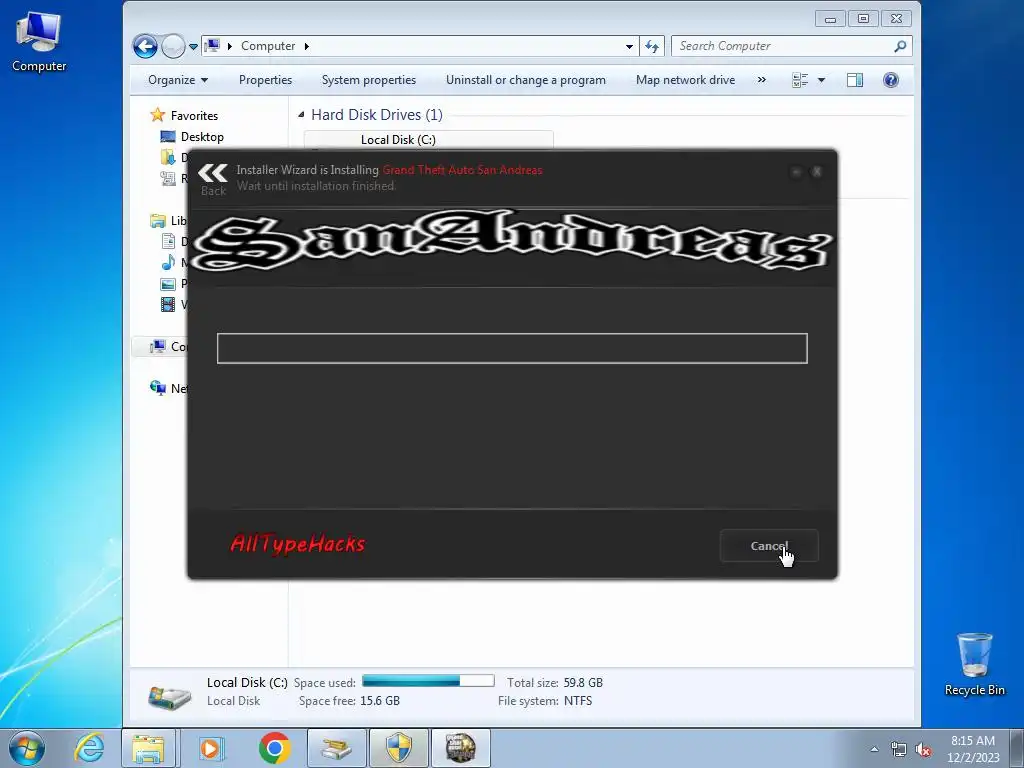Select Favorites in navigation pane

(194, 116)
